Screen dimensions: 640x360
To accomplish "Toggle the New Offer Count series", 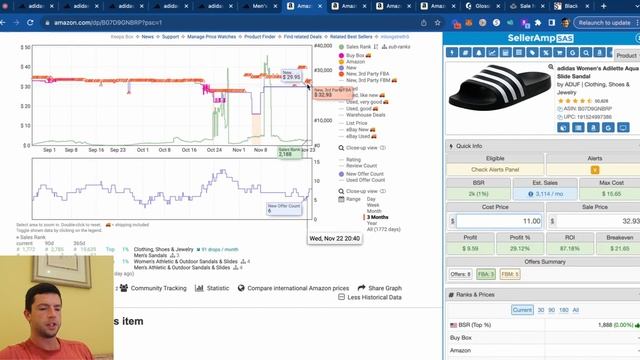I will pos(361,174).
